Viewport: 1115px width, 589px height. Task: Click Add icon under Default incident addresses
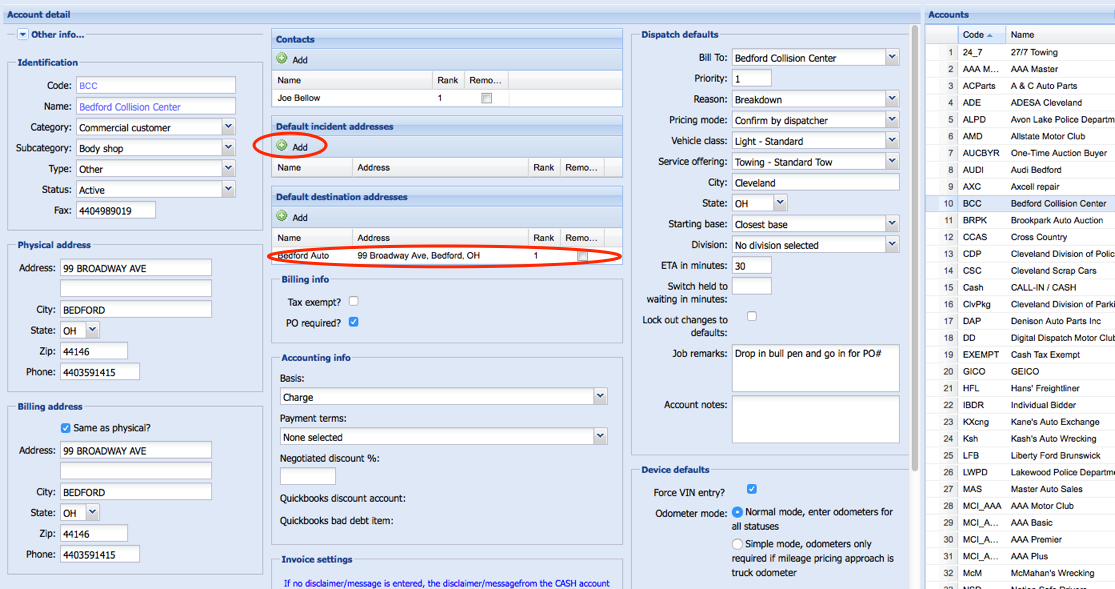(x=282, y=147)
